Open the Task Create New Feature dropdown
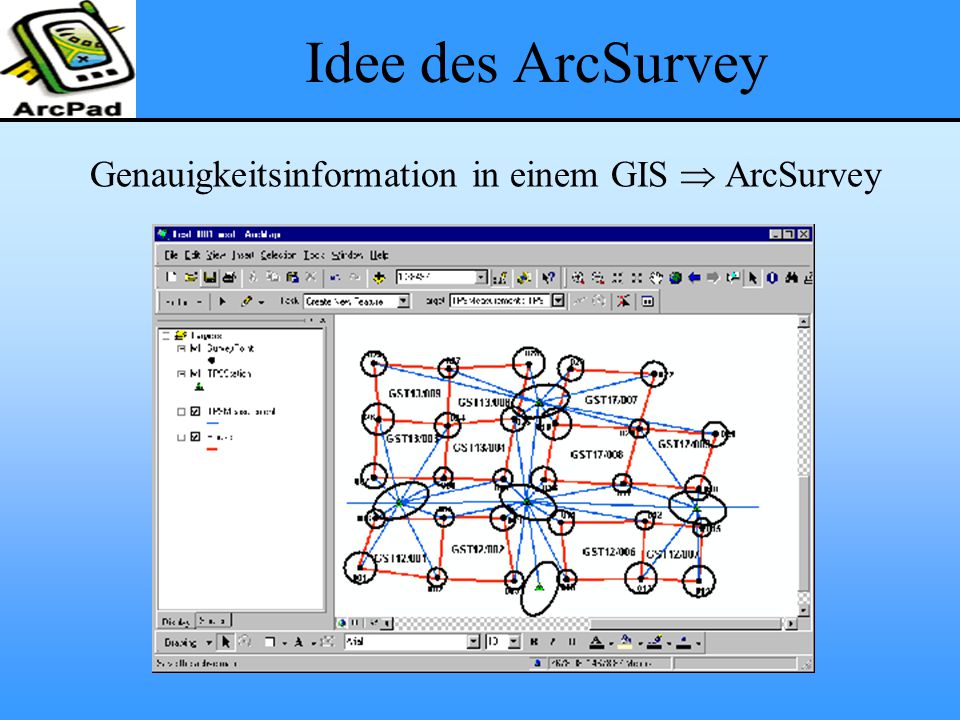960x720 pixels. 403,301
